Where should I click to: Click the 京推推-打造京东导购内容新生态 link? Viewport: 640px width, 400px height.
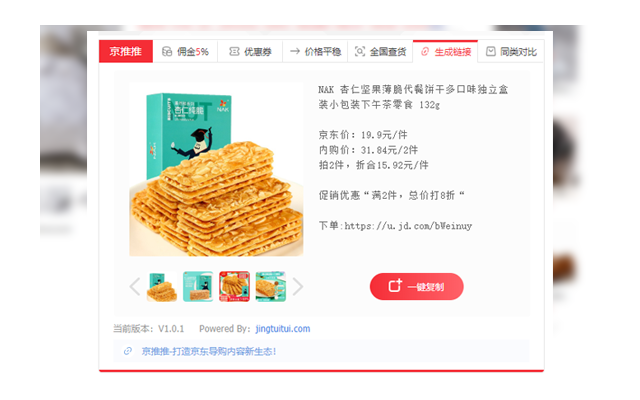tap(209, 351)
